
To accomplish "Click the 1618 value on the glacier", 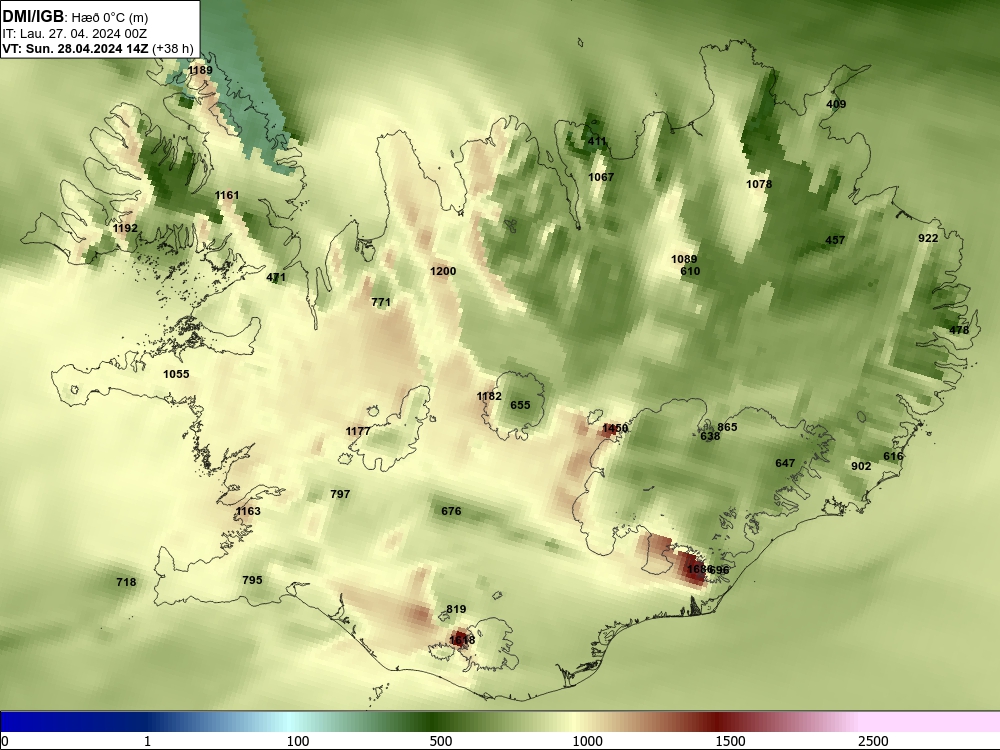I will coord(462,640).
